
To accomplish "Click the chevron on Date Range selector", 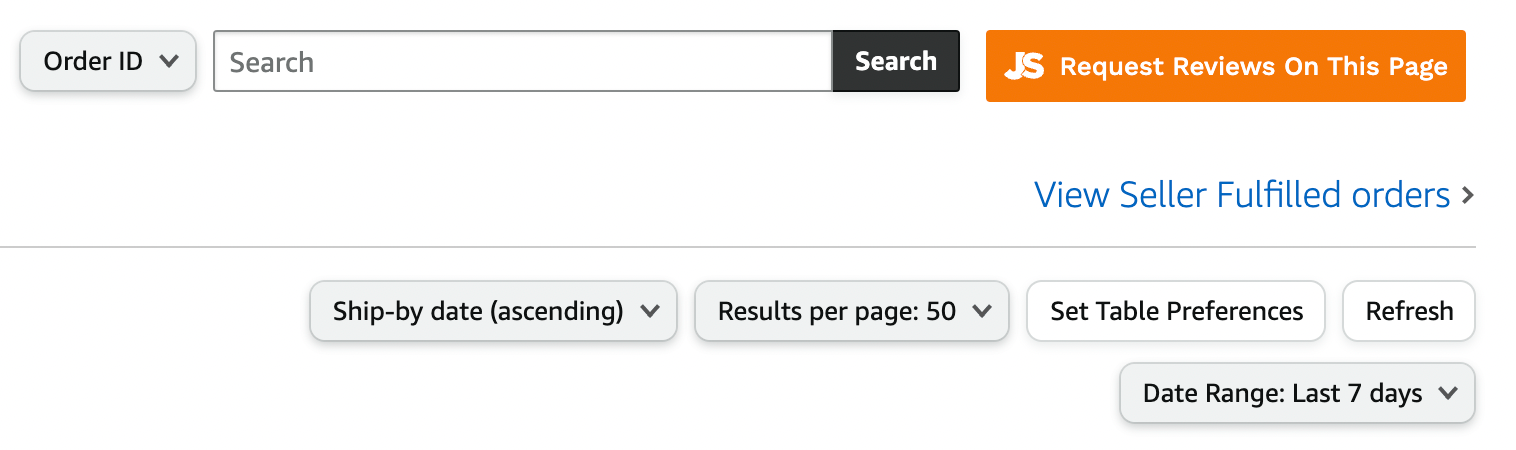I will pyautogui.click(x=1447, y=393).
